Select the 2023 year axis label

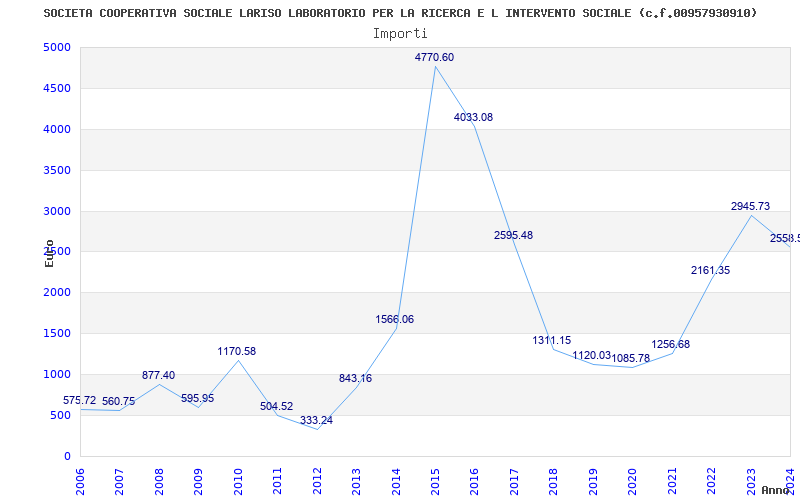751,481
